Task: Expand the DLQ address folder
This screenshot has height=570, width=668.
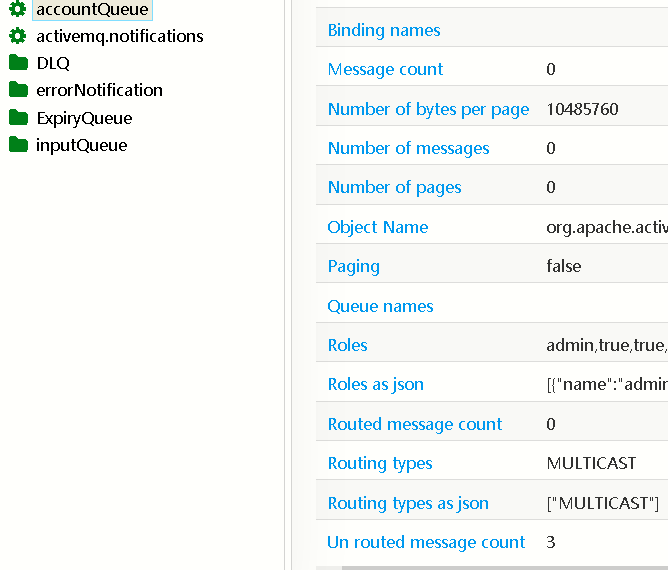Action: (53, 63)
